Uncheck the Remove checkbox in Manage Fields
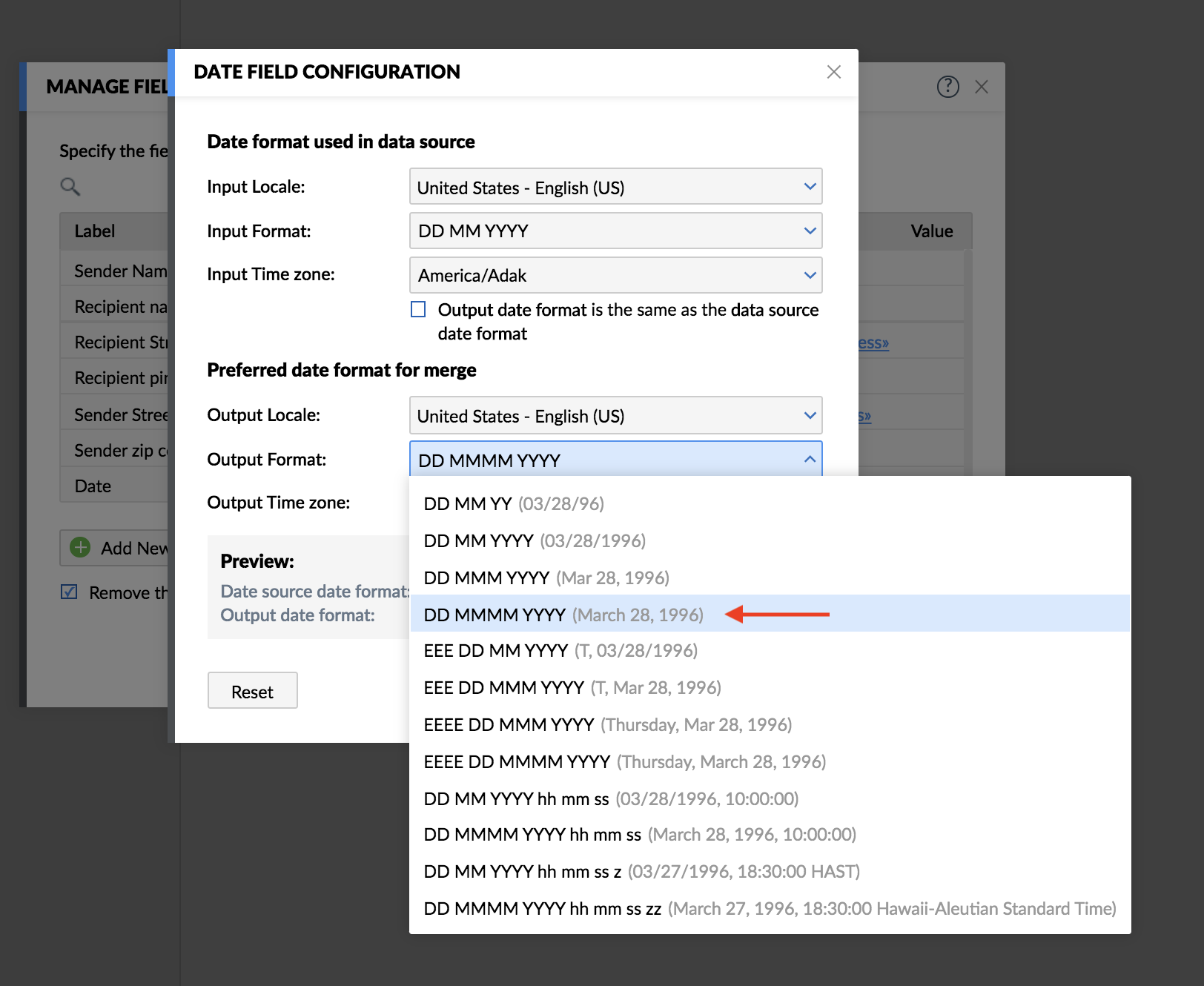1204x986 pixels. click(x=69, y=592)
